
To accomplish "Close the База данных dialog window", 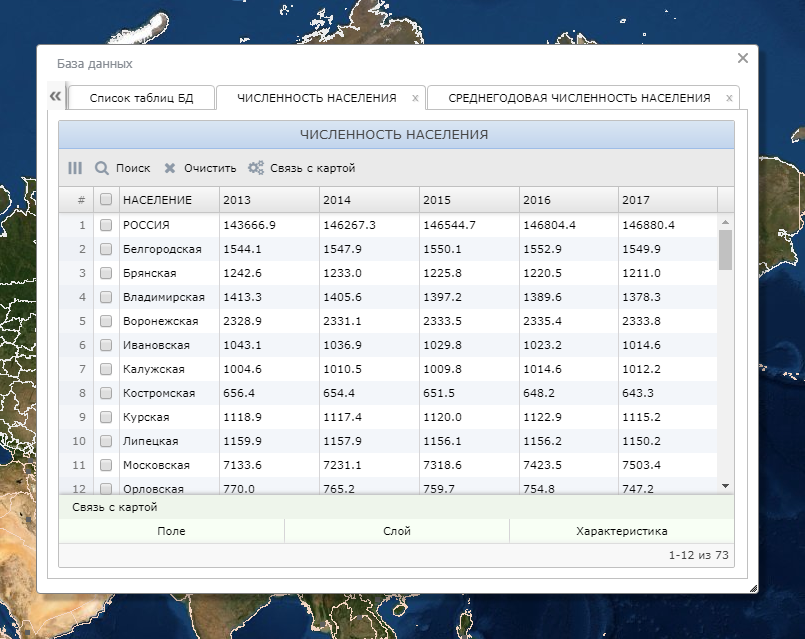I will click(742, 59).
